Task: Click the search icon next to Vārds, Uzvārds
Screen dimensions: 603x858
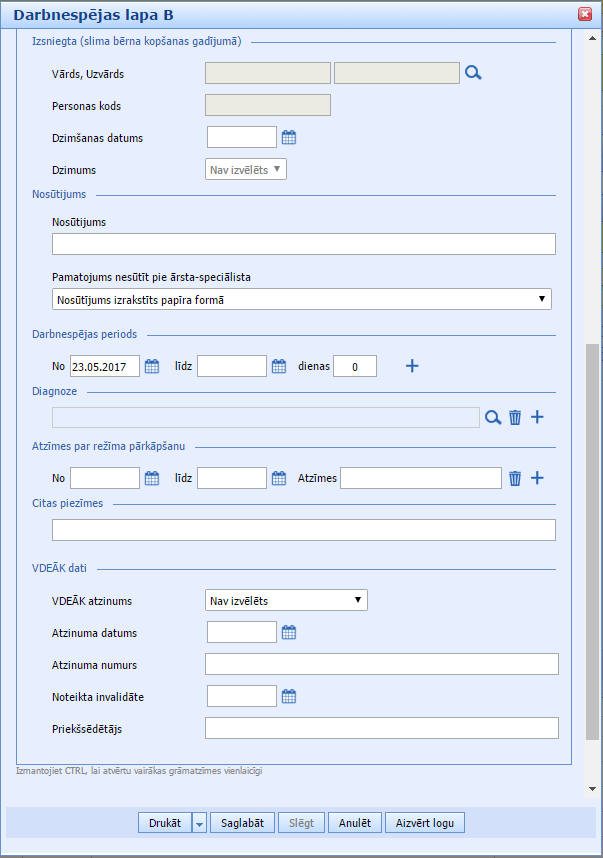Action: [473, 73]
